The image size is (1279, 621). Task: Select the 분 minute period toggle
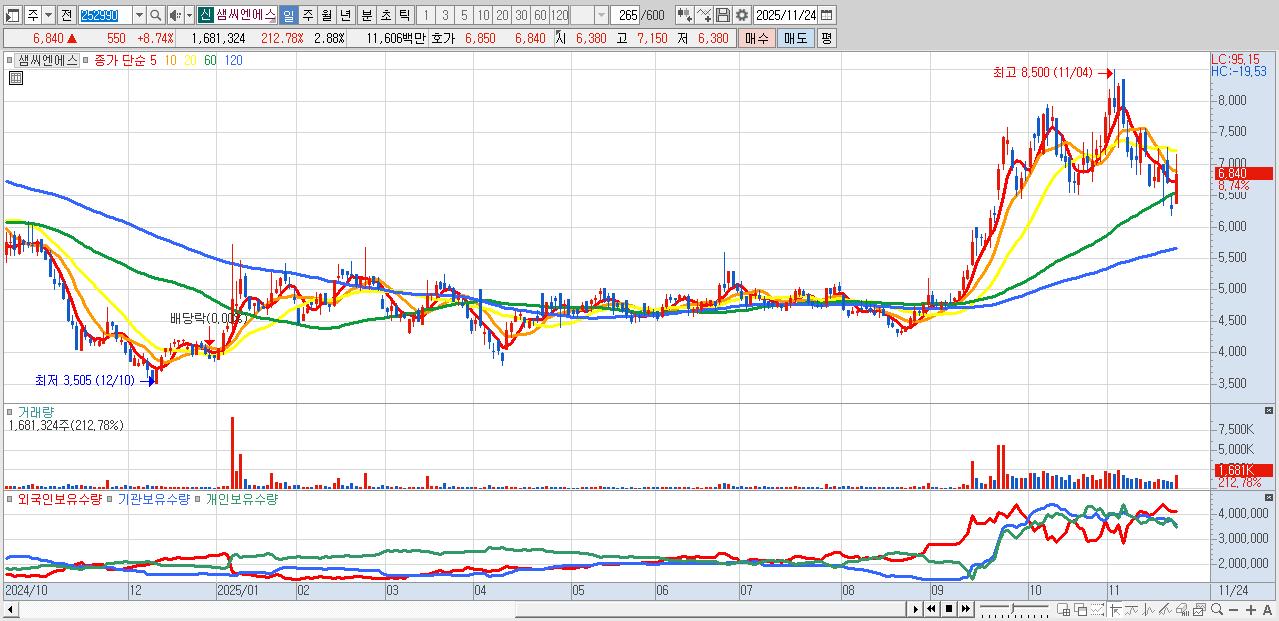366,15
